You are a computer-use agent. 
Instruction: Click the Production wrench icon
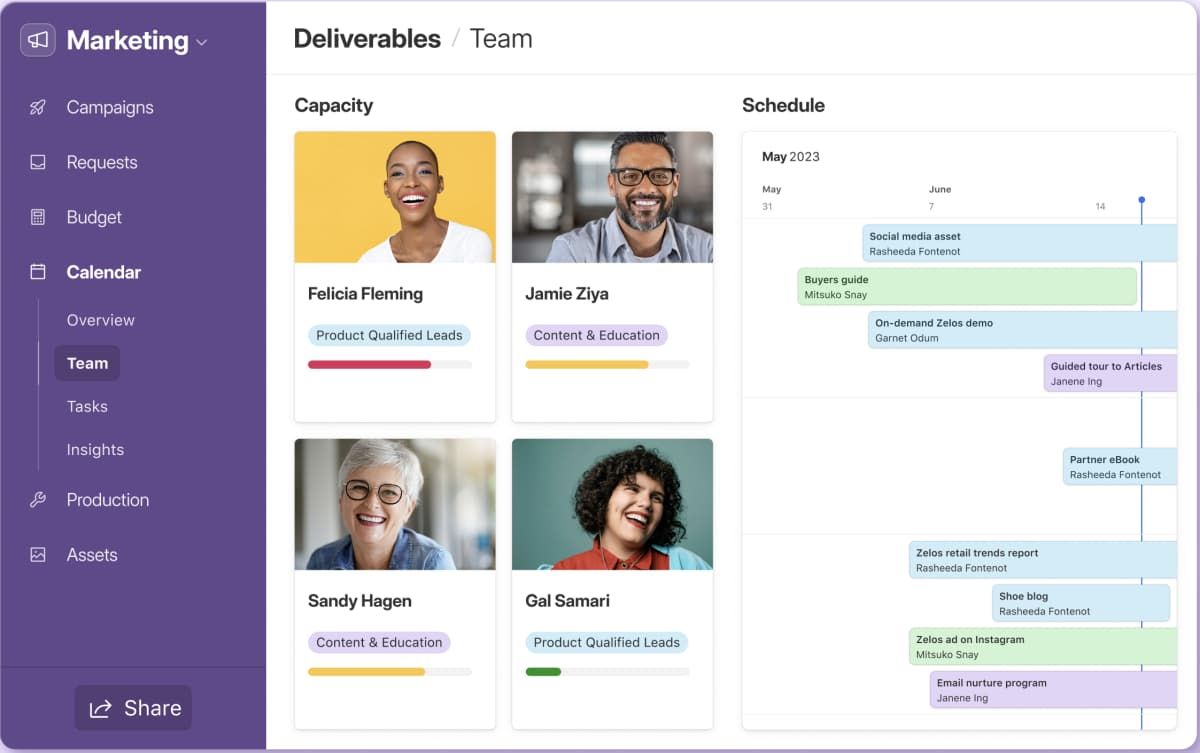click(x=38, y=500)
